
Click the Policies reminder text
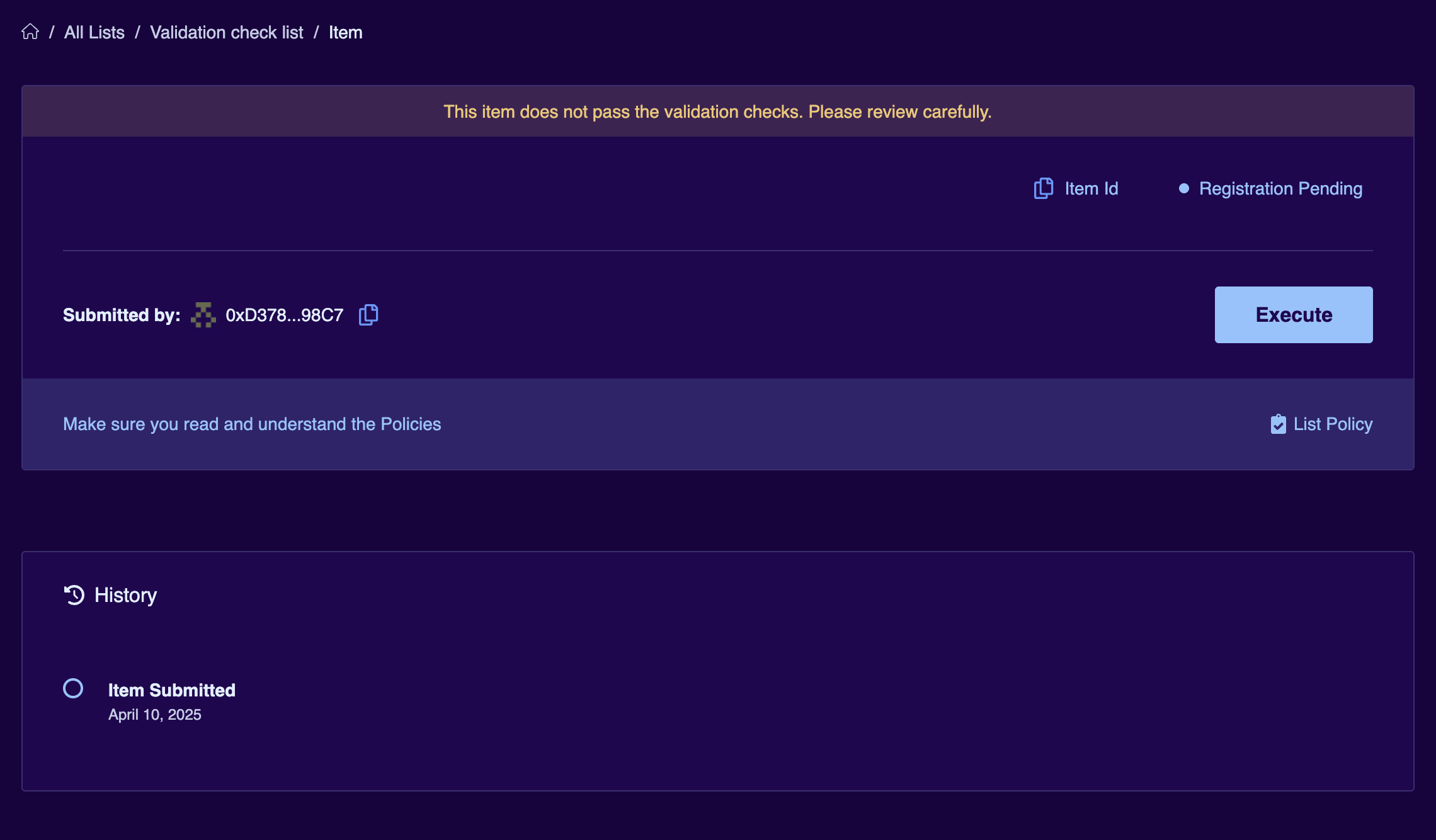point(252,424)
